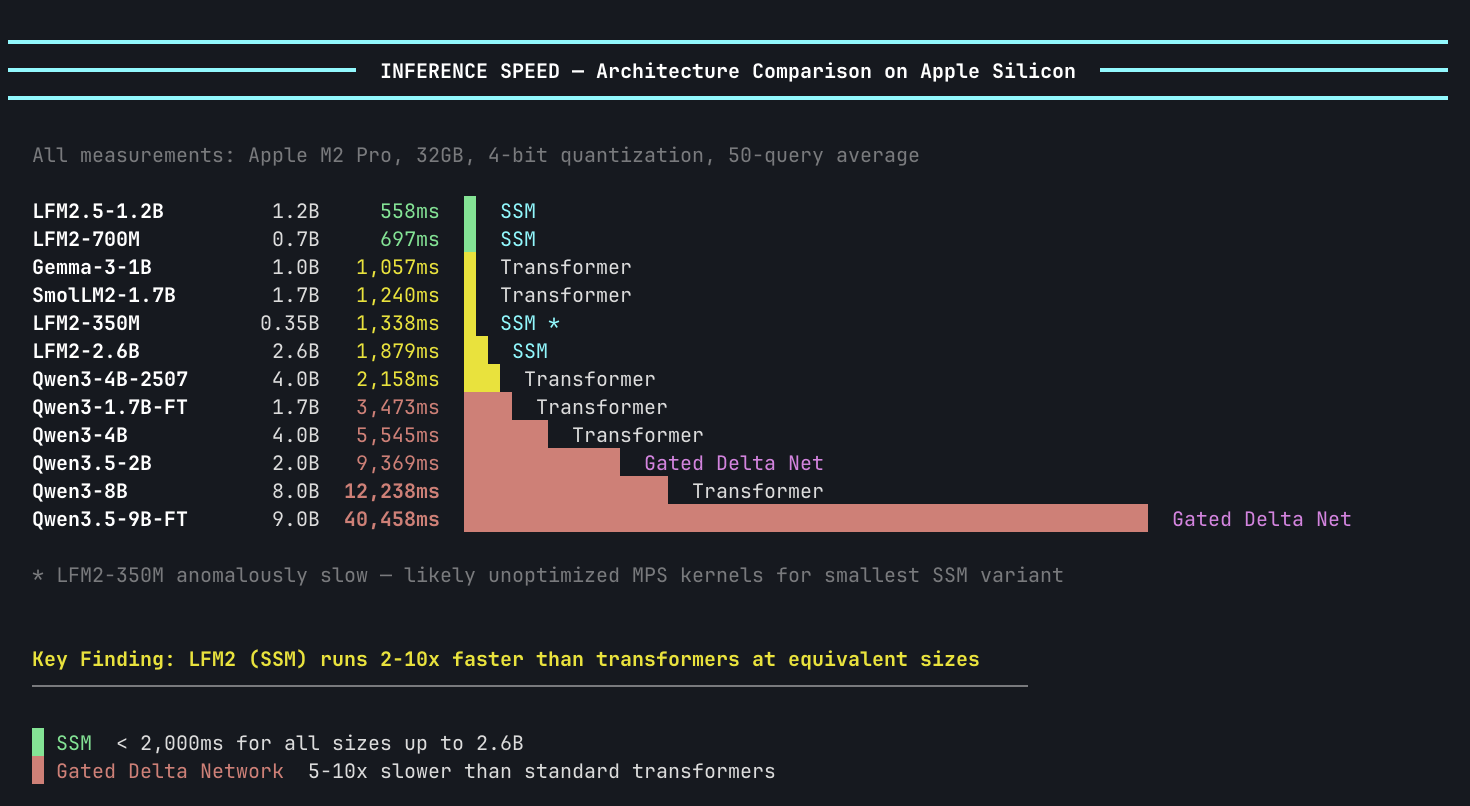Click the 2.6B parameter size
Image resolution: width=1470 pixels, height=806 pixels.
tap(296, 351)
